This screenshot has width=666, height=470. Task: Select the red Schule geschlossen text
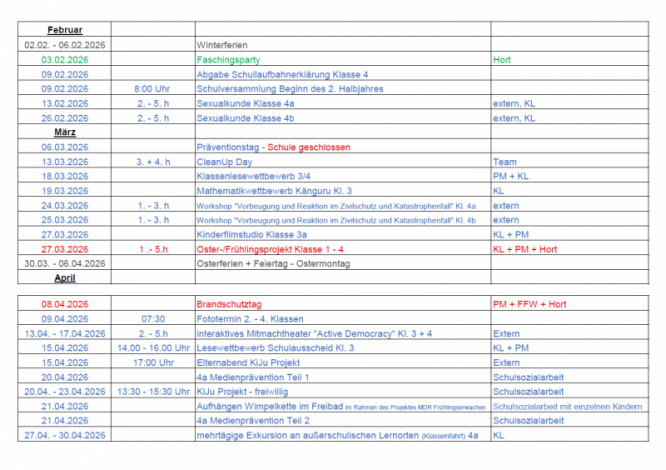pyautogui.click(x=309, y=147)
